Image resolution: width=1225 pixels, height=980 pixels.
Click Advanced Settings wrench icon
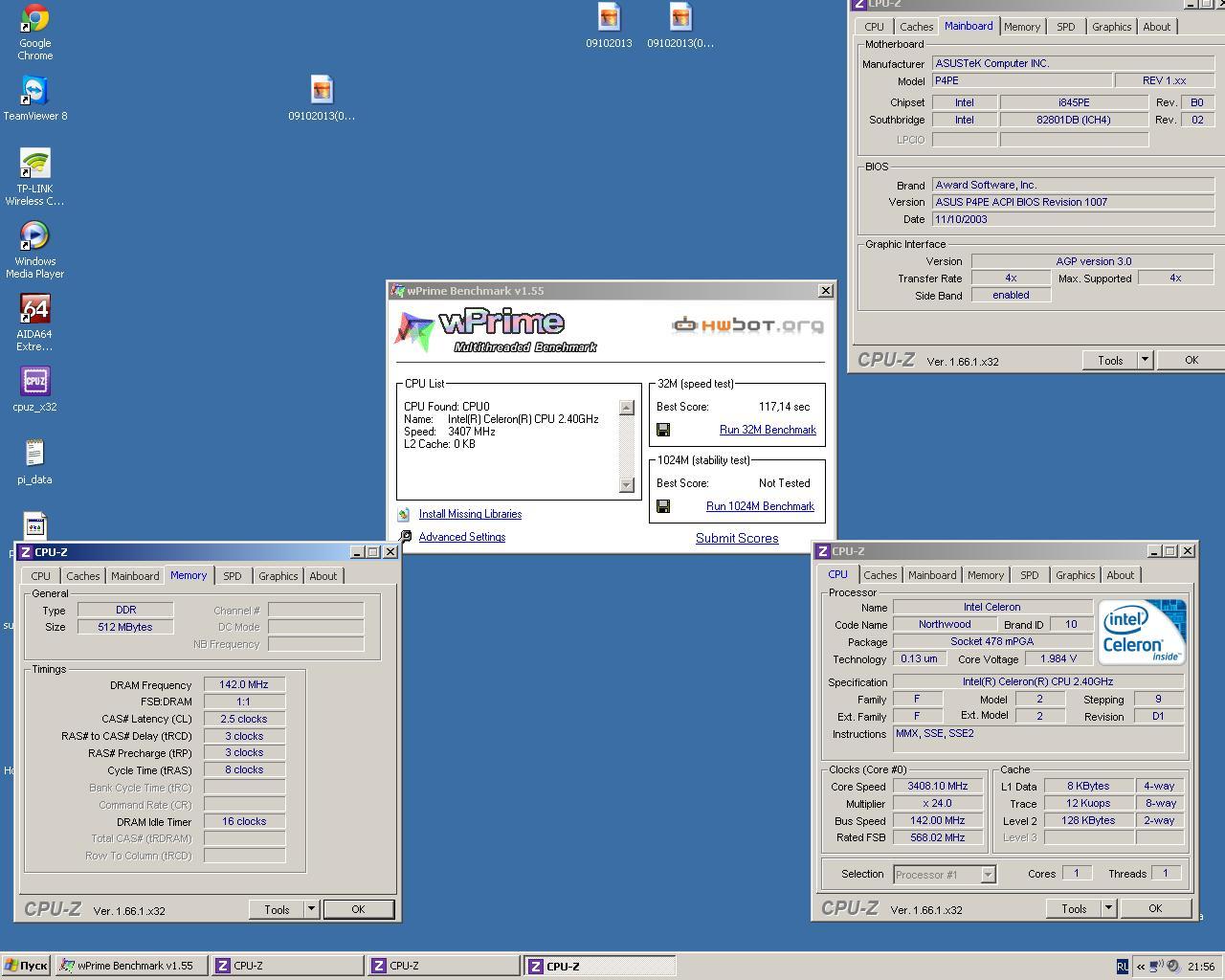point(405,537)
